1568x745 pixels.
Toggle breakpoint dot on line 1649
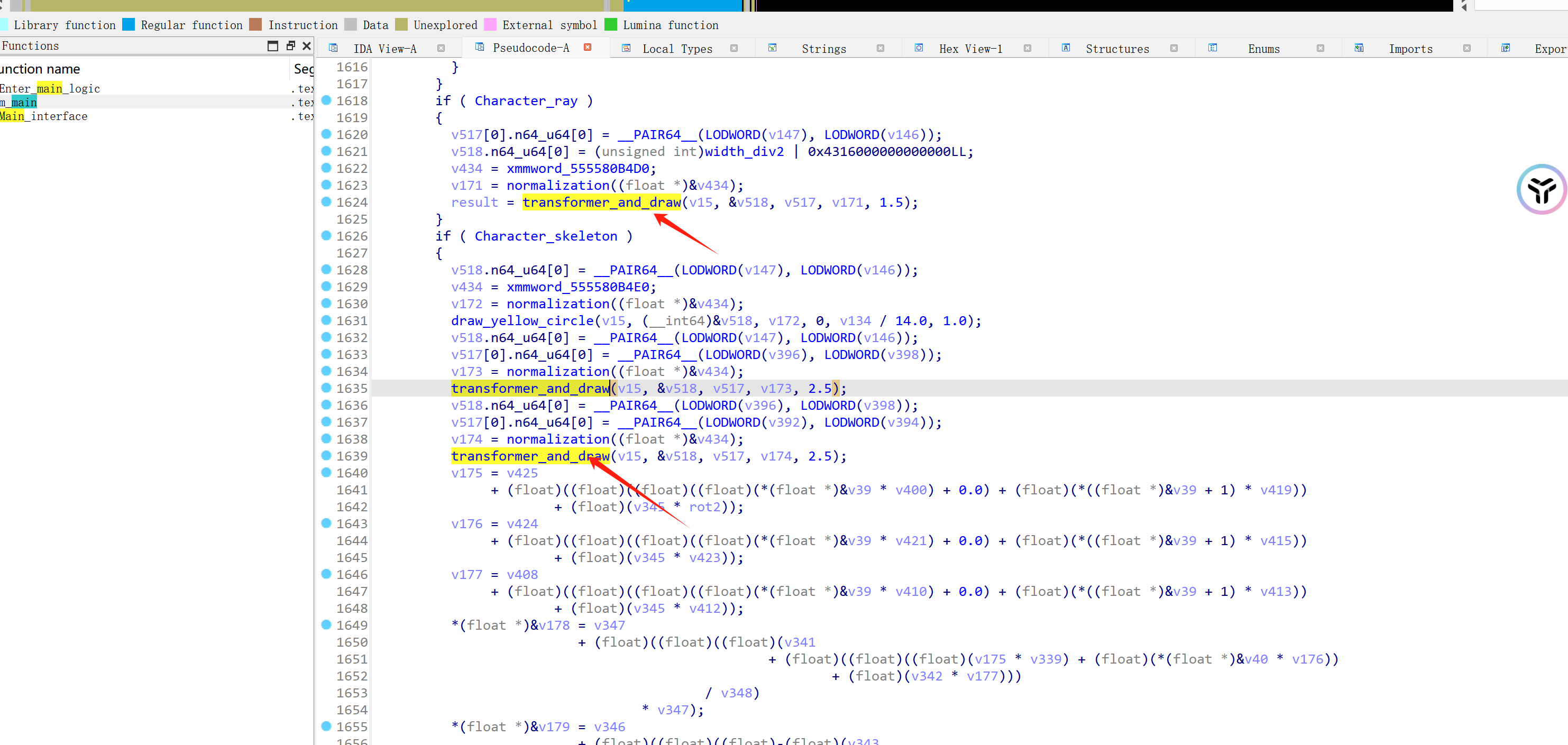[x=326, y=624]
